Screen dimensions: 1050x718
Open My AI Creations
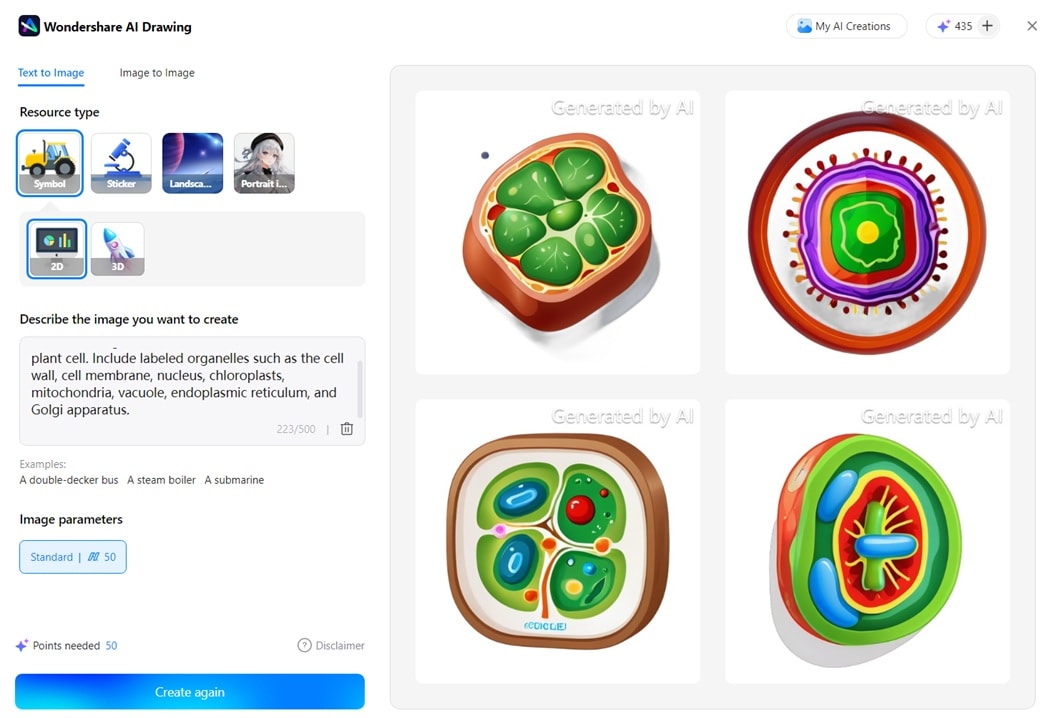(846, 26)
